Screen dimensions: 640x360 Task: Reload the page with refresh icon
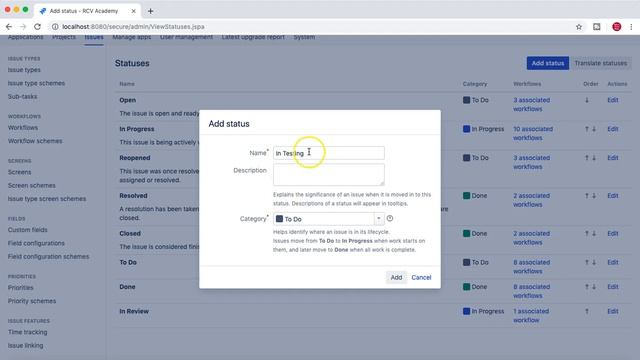[x=37, y=27]
